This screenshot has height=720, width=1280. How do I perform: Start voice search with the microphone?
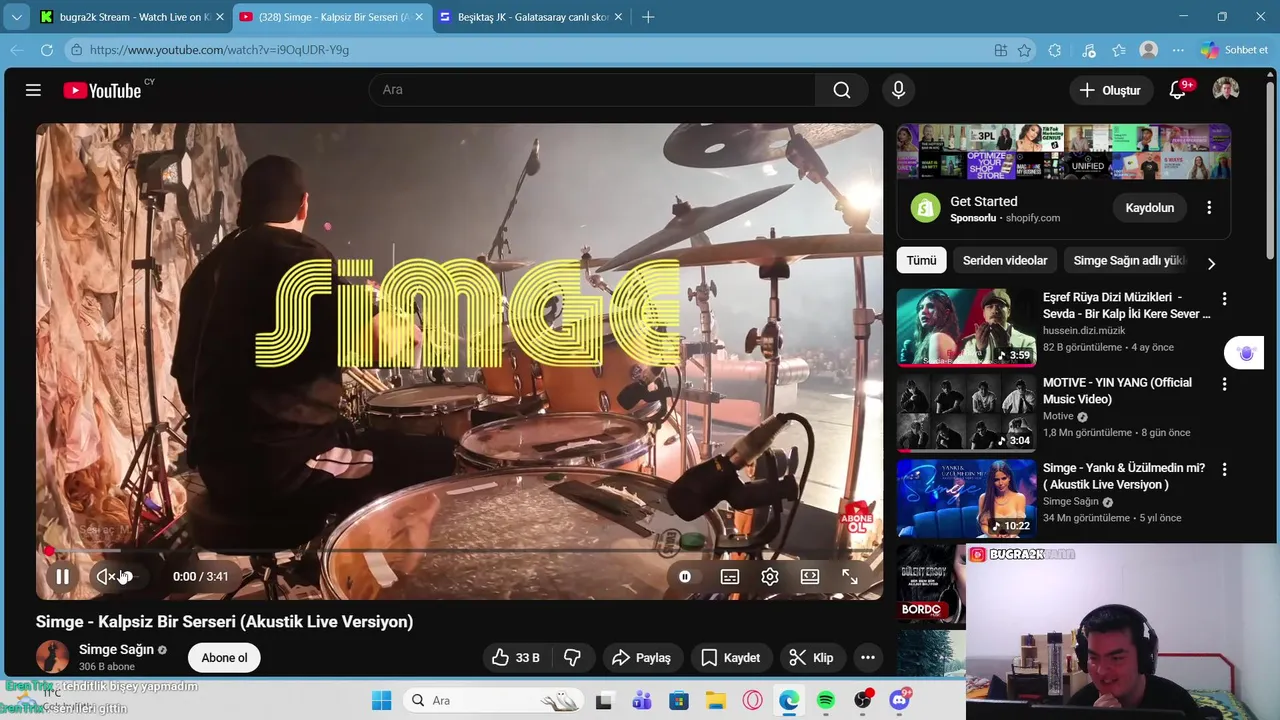(898, 90)
